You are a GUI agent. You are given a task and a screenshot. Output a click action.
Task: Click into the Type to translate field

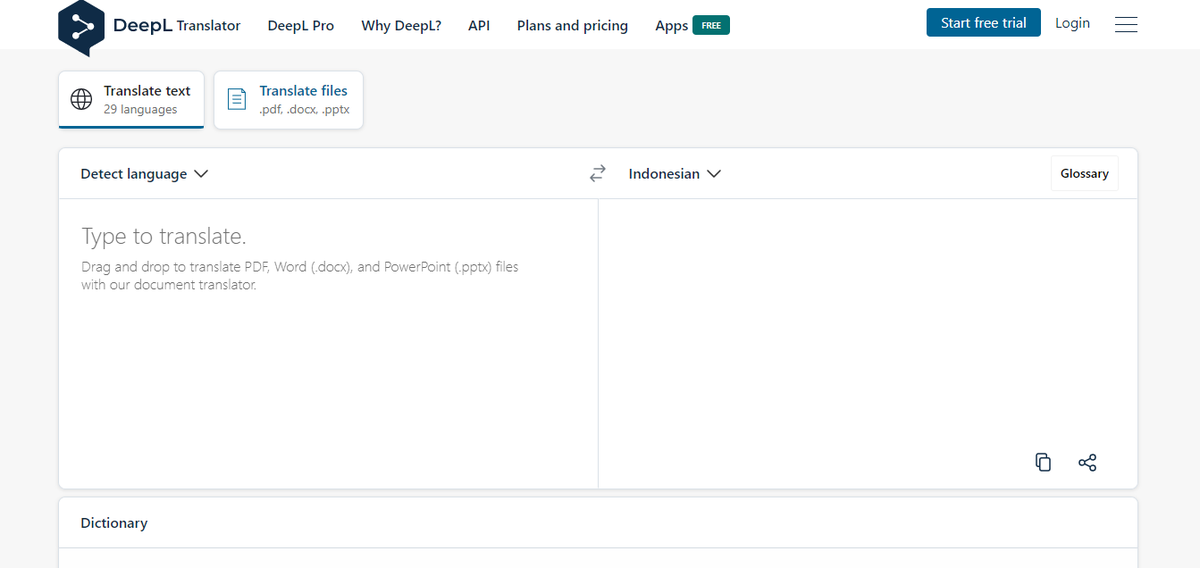[x=328, y=343]
